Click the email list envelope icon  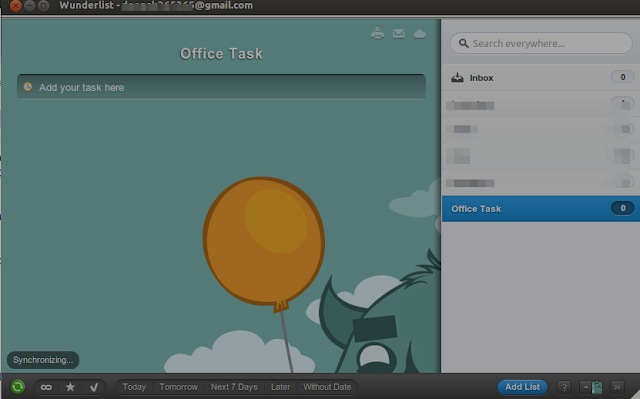pyautogui.click(x=398, y=33)
